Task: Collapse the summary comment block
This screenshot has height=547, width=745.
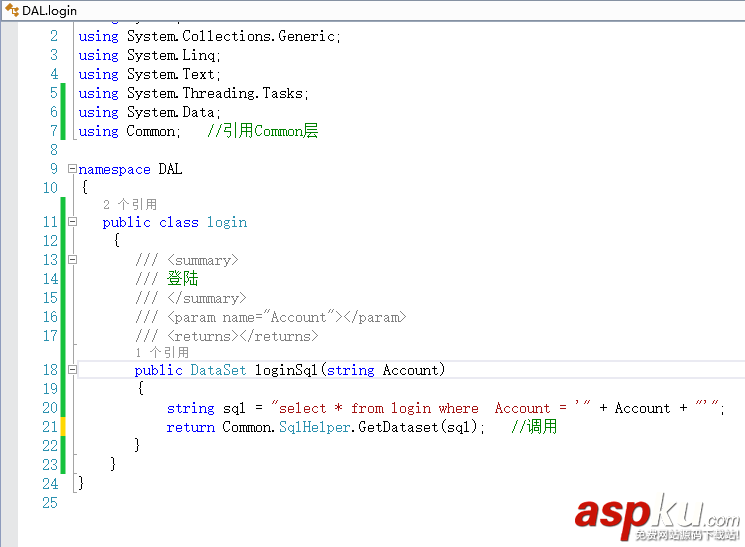Action: click(72, 259)
